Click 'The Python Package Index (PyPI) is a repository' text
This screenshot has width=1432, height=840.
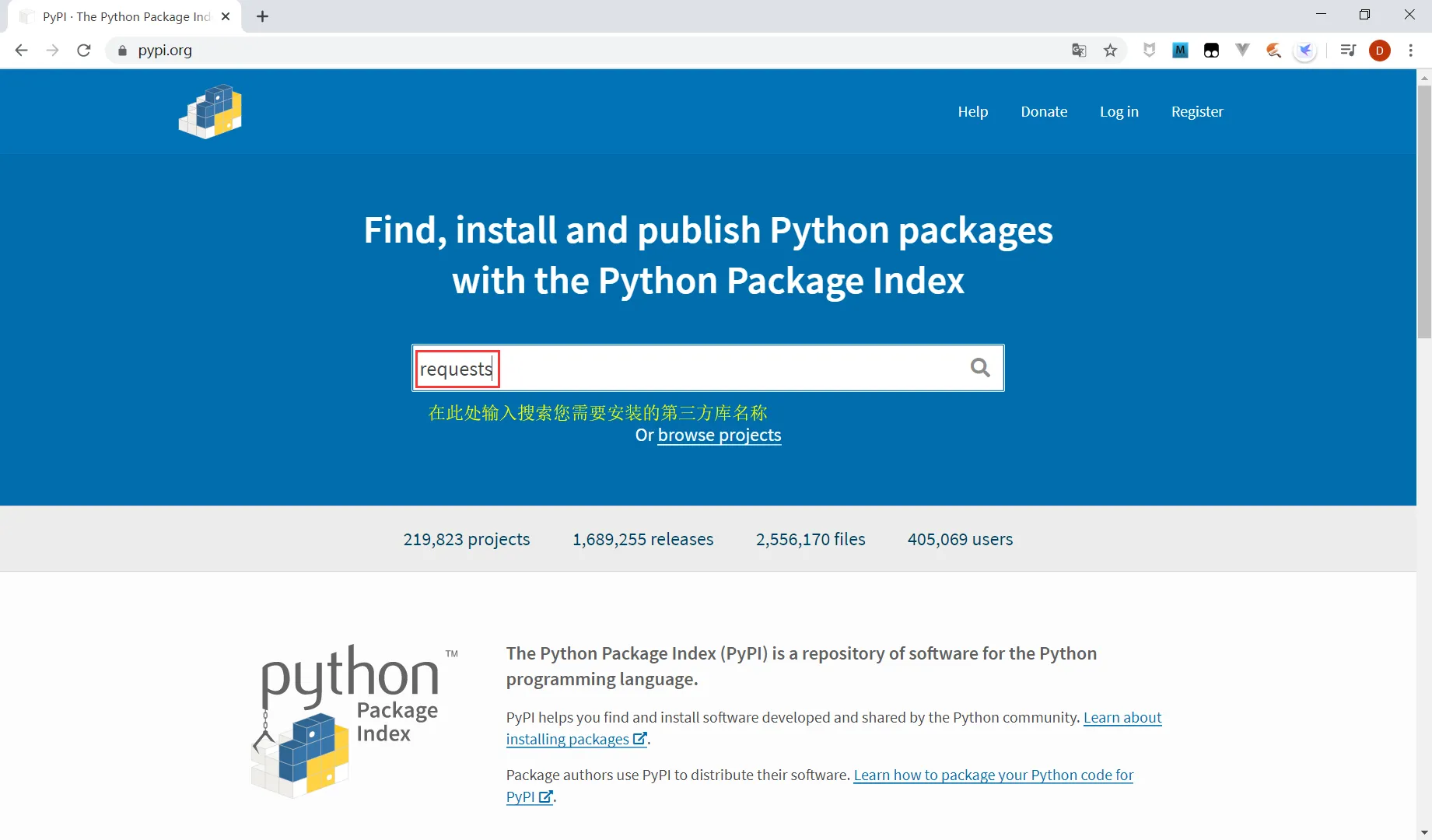click(x=801, y=666)
